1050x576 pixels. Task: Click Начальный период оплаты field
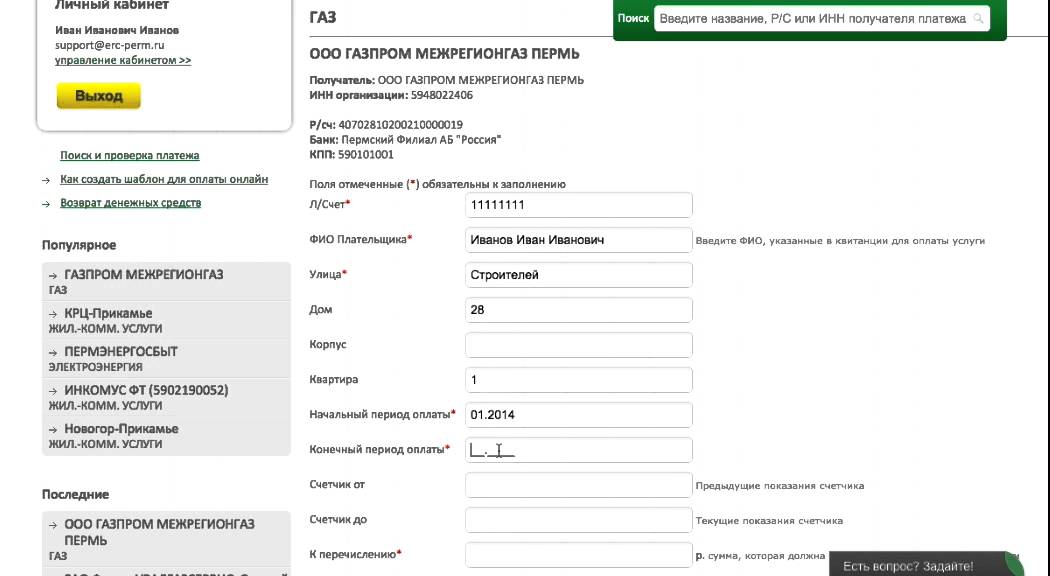click(579, 415)
